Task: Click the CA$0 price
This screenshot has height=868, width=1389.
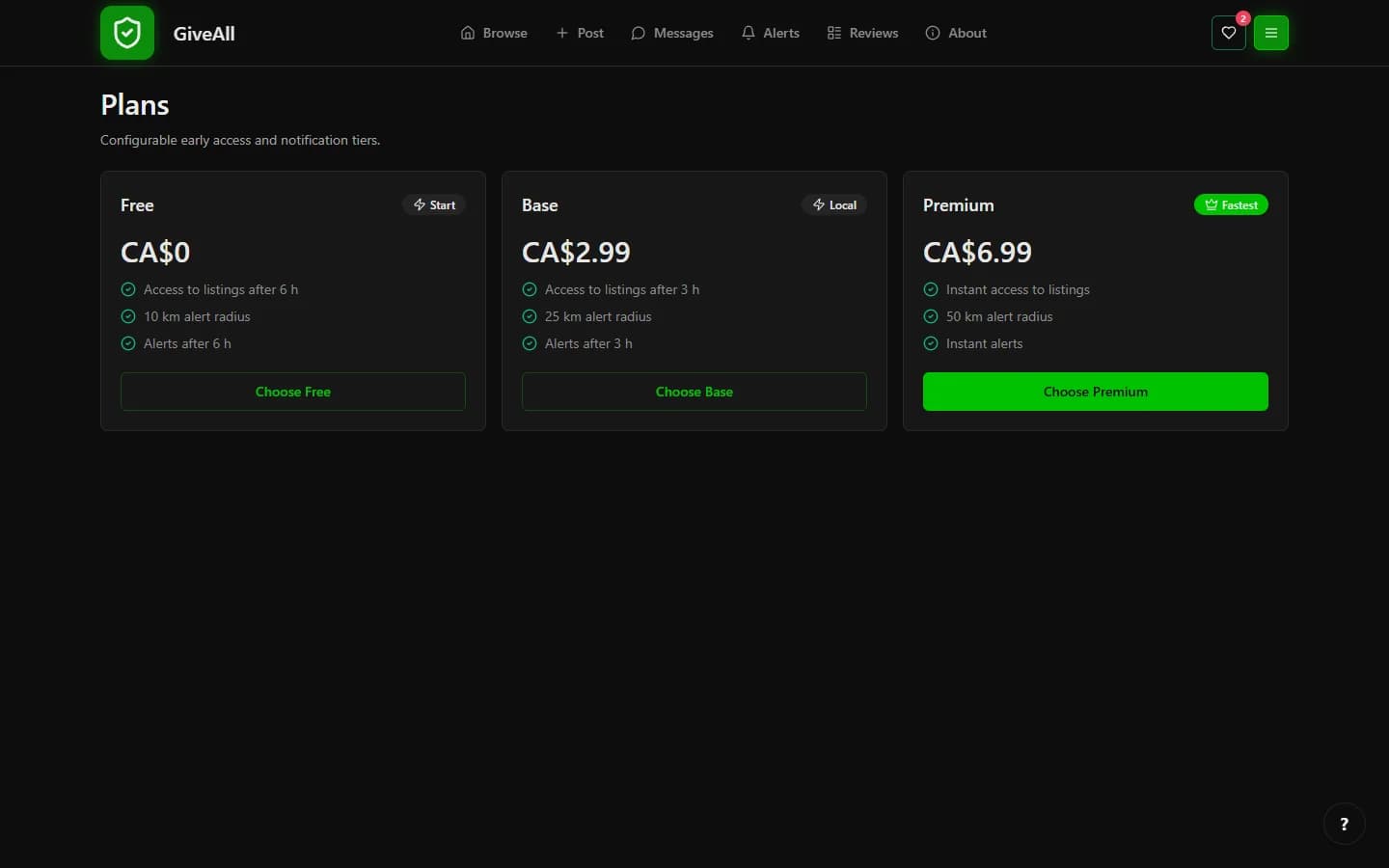Action: pyautogui.click(x=155, y=253)
